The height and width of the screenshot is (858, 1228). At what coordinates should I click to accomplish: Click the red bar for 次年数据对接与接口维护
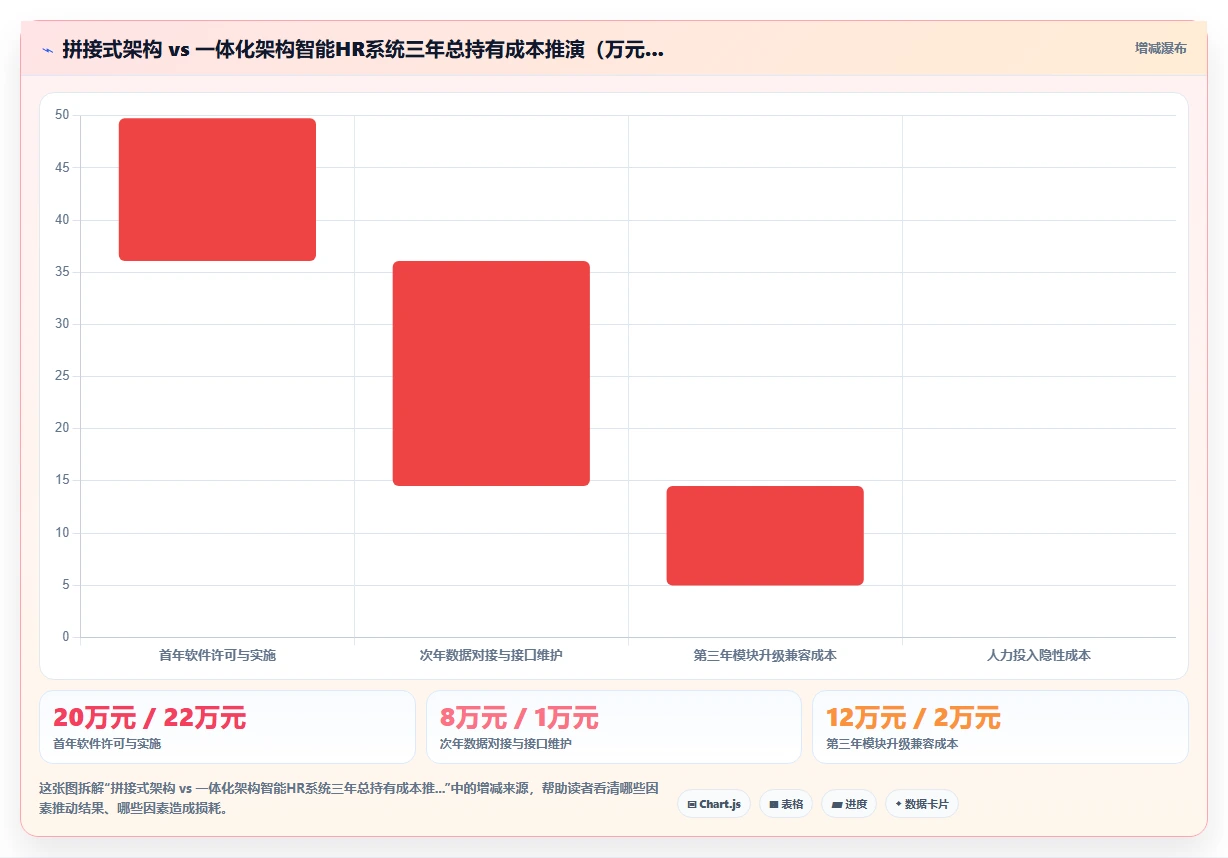coord(491,373)
